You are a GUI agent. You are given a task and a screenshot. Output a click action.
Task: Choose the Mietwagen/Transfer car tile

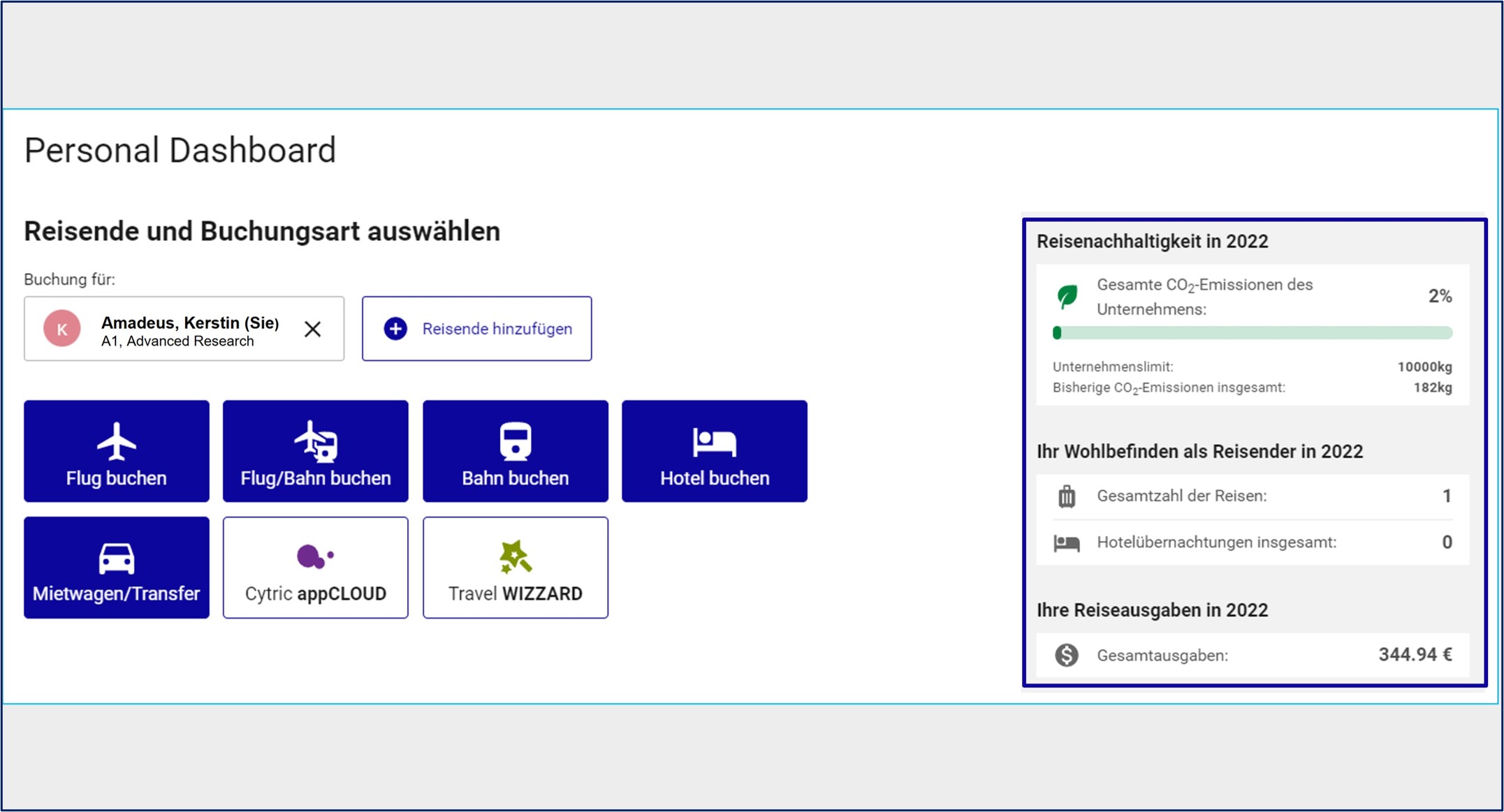coord(116,567)
